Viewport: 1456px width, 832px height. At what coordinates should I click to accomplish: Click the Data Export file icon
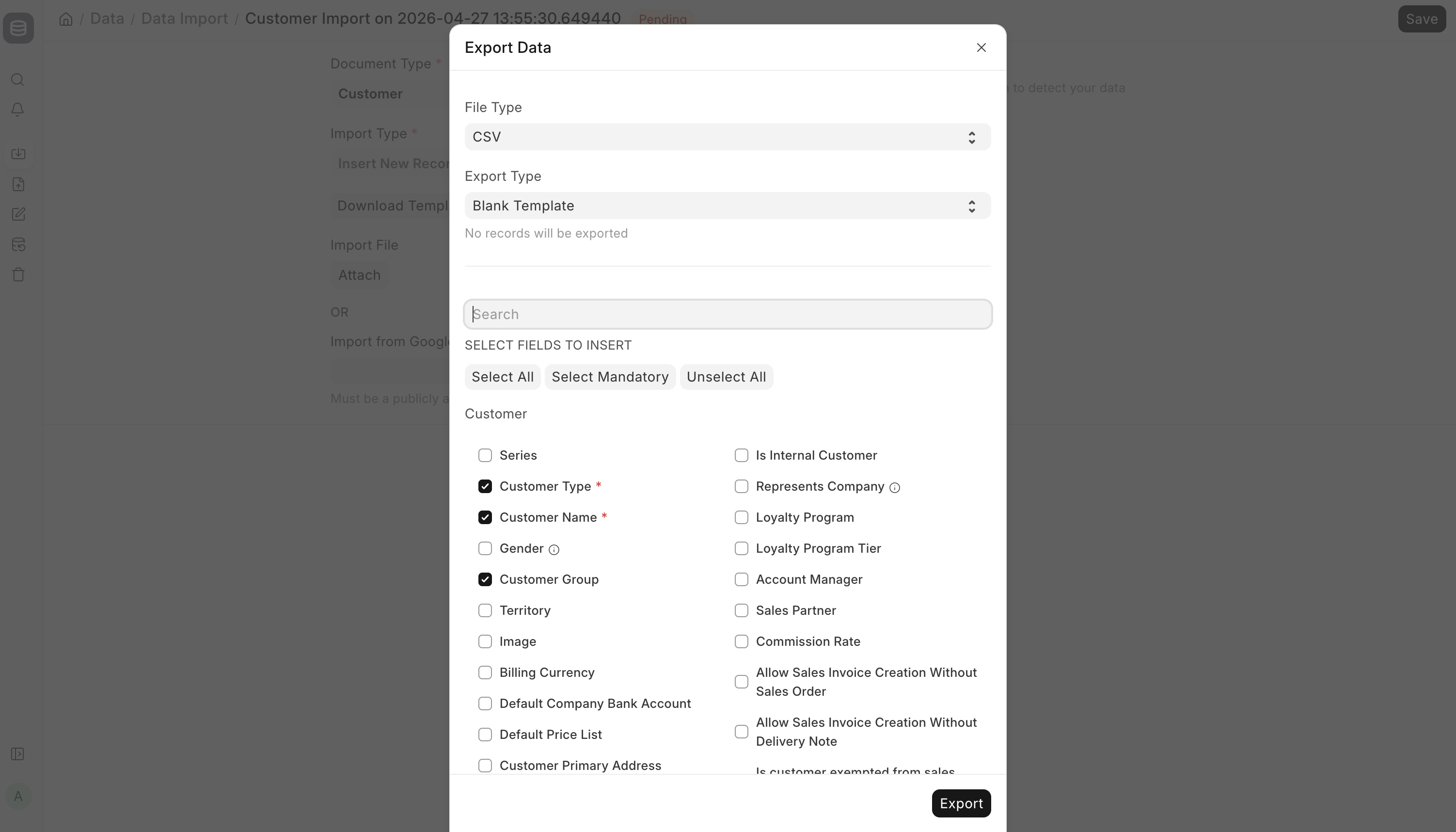[x=18, y=184]
